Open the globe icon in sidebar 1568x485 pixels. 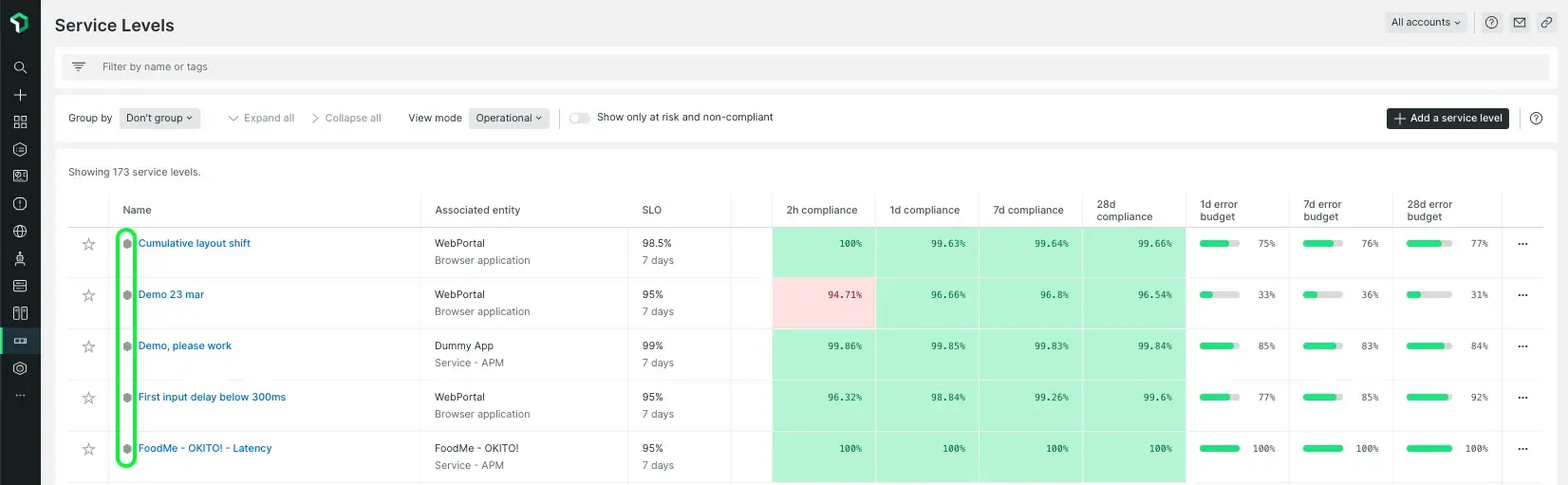click(x=20, y=231)
